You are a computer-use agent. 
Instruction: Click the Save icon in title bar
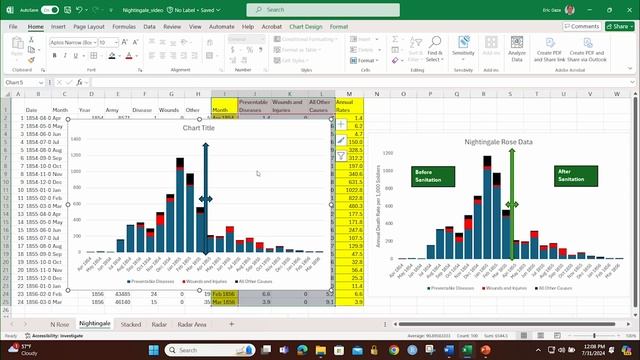[x=67, y=10]
